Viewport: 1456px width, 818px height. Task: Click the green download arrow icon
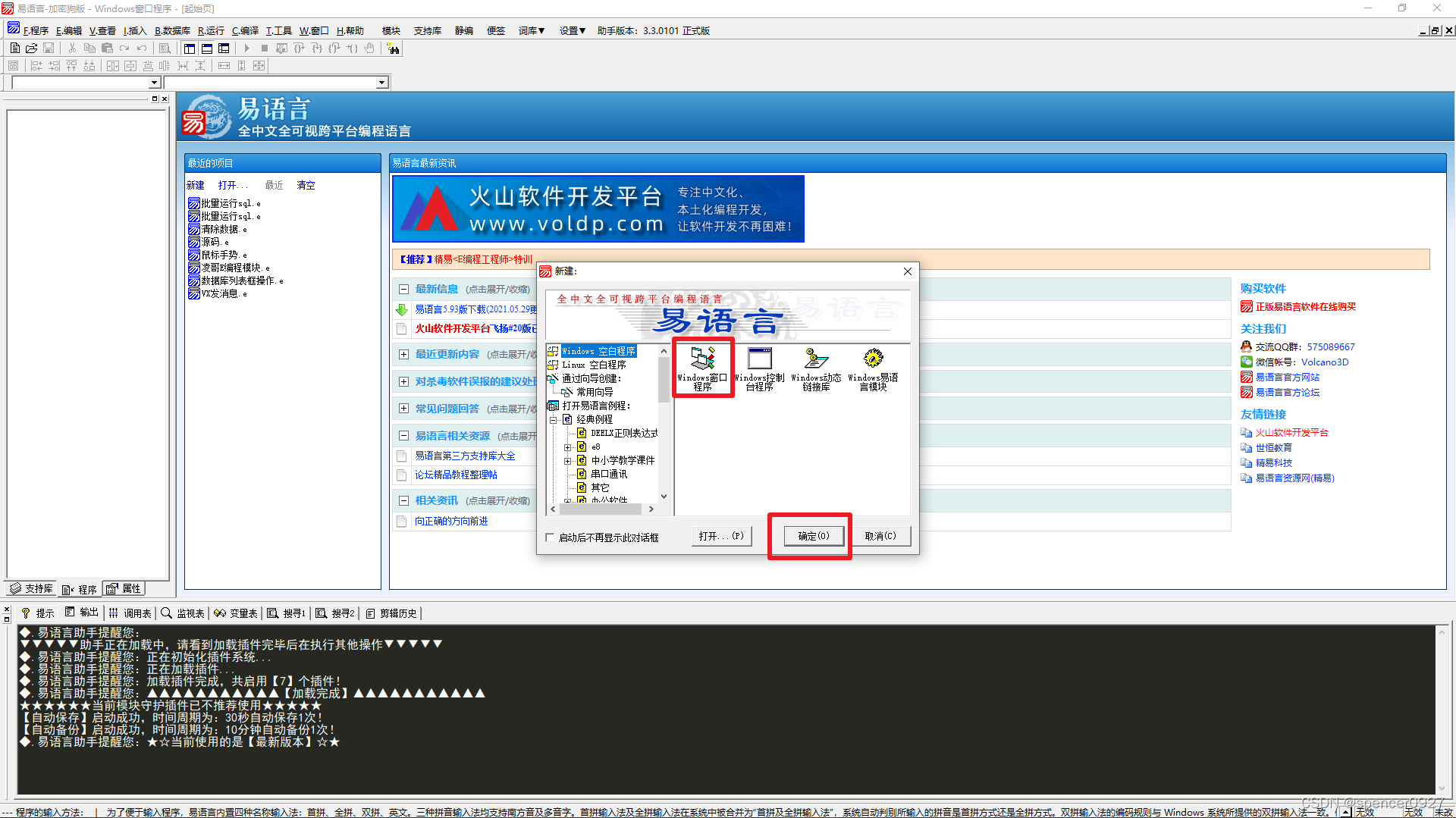402,309
